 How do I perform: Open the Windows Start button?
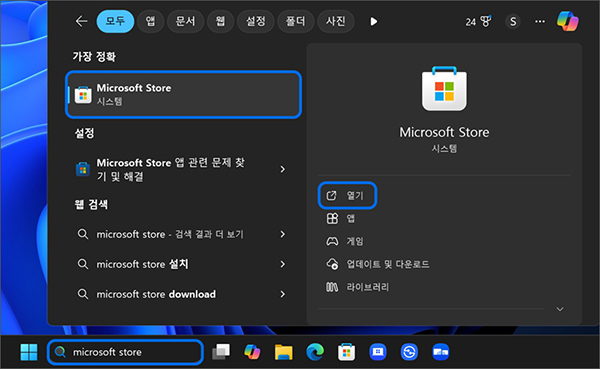pos(29,352)
